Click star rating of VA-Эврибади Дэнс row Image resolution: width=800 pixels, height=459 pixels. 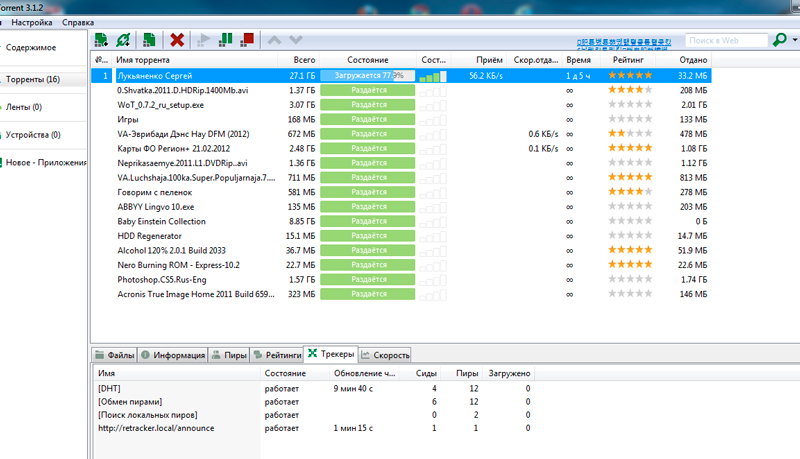tap(630, 134)
